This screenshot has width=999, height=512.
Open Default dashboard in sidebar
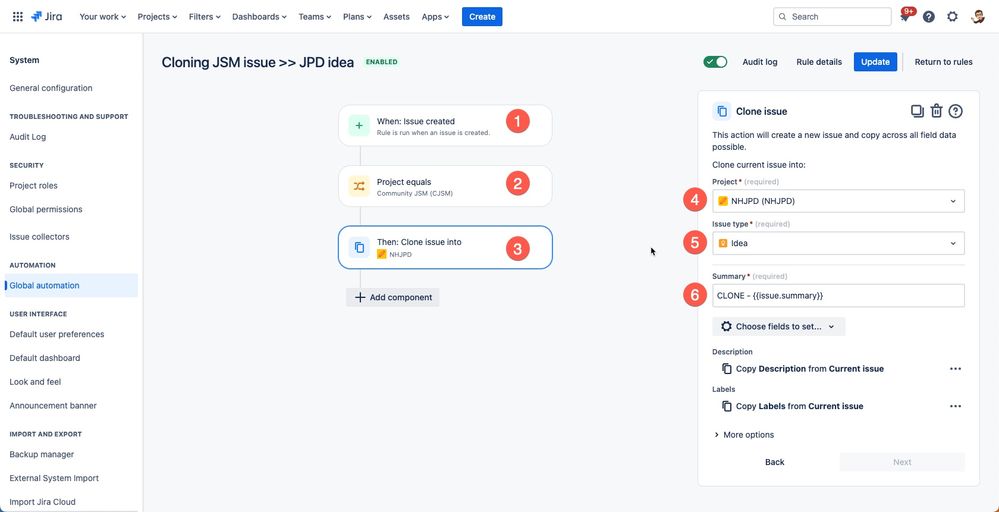tap(45, 358)
